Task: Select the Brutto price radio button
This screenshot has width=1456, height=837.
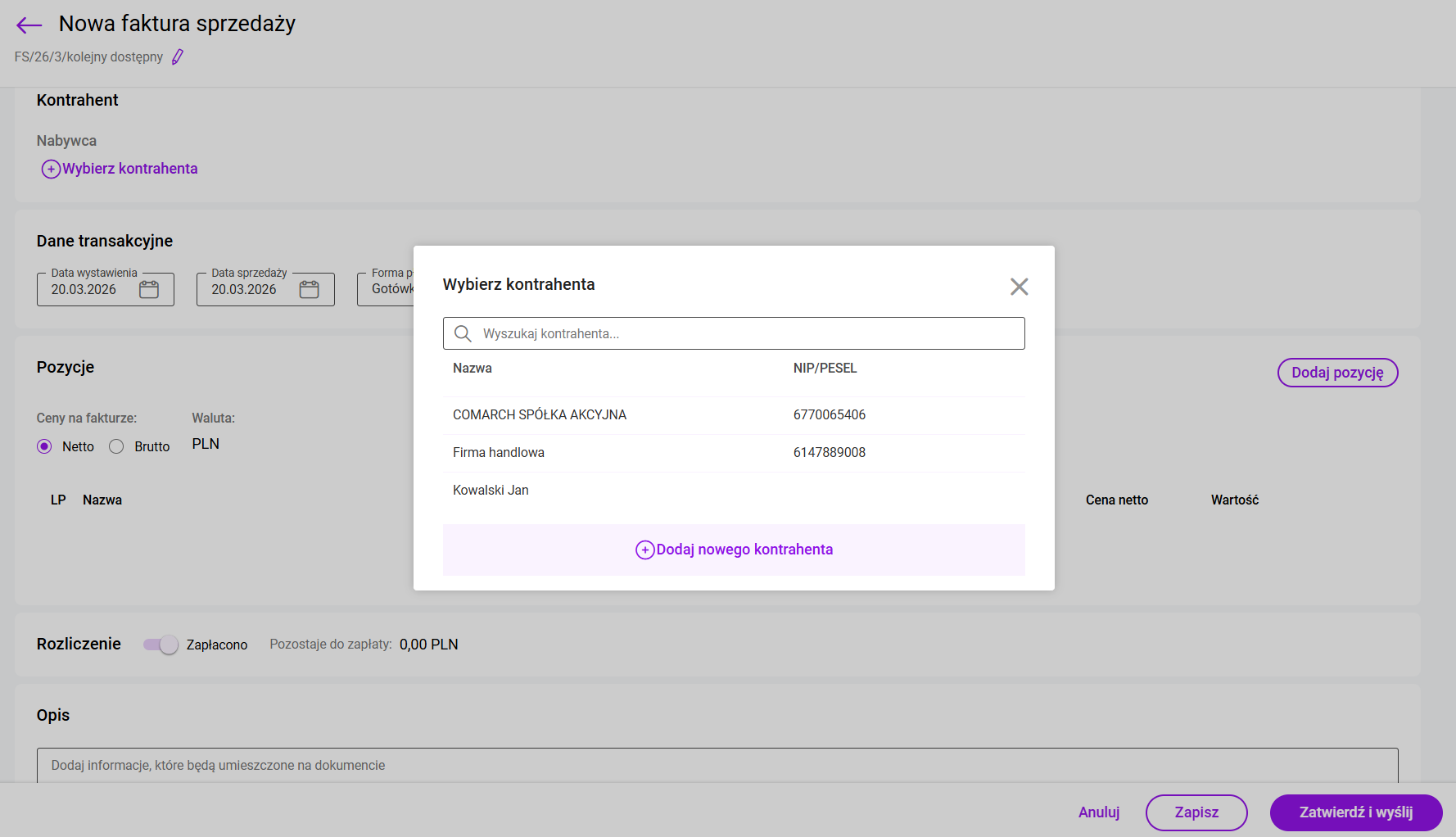Action: point(116,446)
